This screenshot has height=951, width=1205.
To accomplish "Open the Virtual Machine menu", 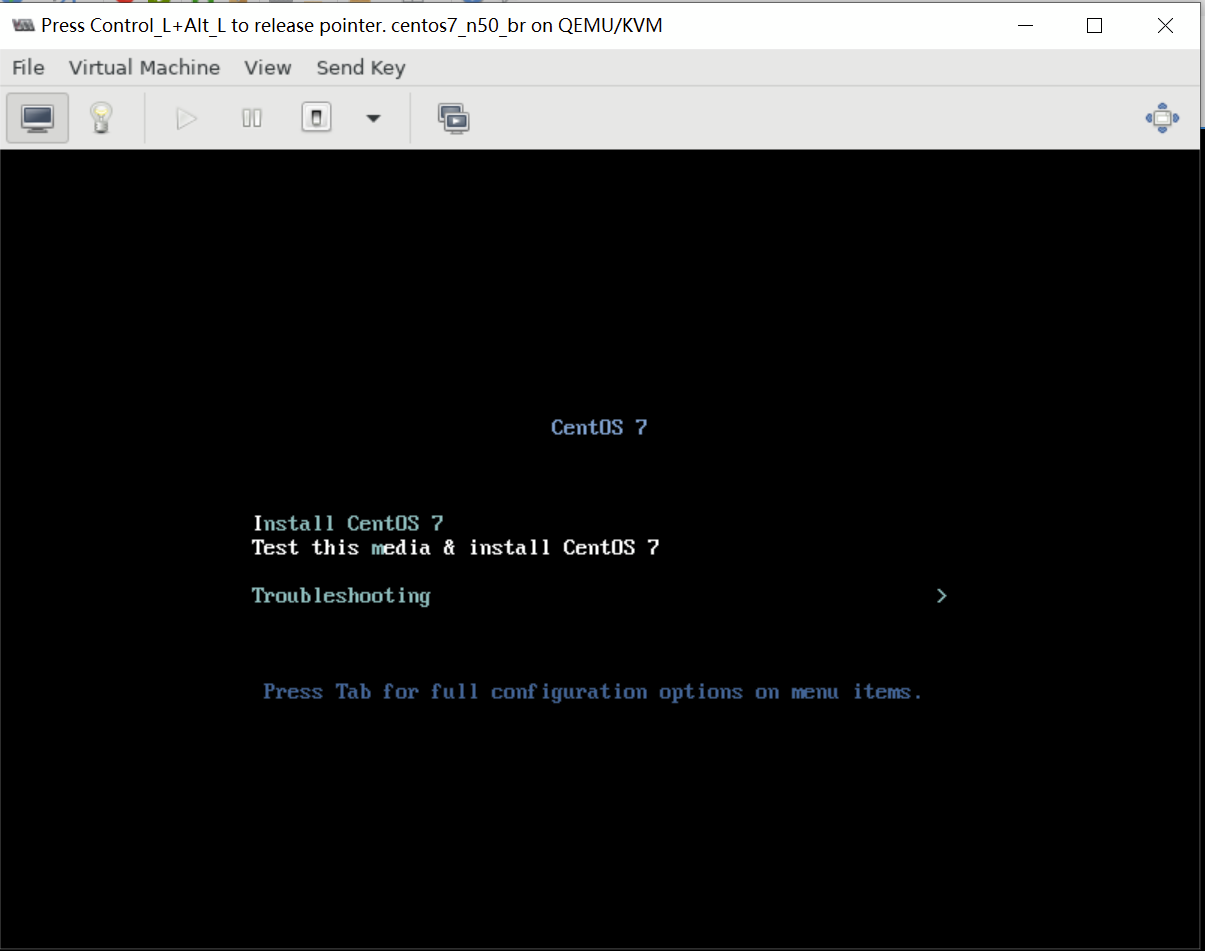I will [x=144, y=68].
